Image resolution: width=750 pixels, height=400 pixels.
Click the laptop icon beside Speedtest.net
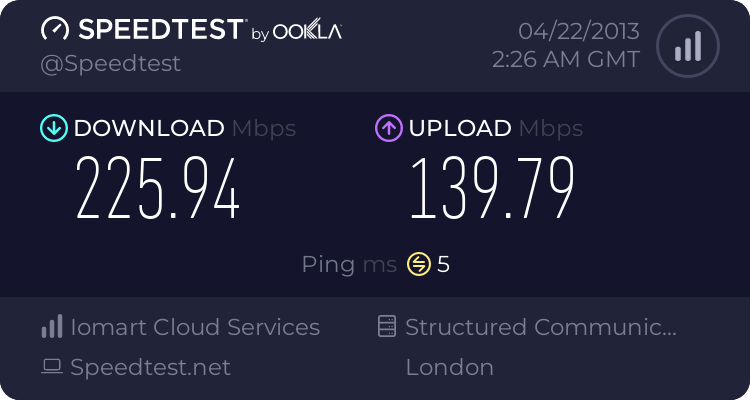pos(51,368)
